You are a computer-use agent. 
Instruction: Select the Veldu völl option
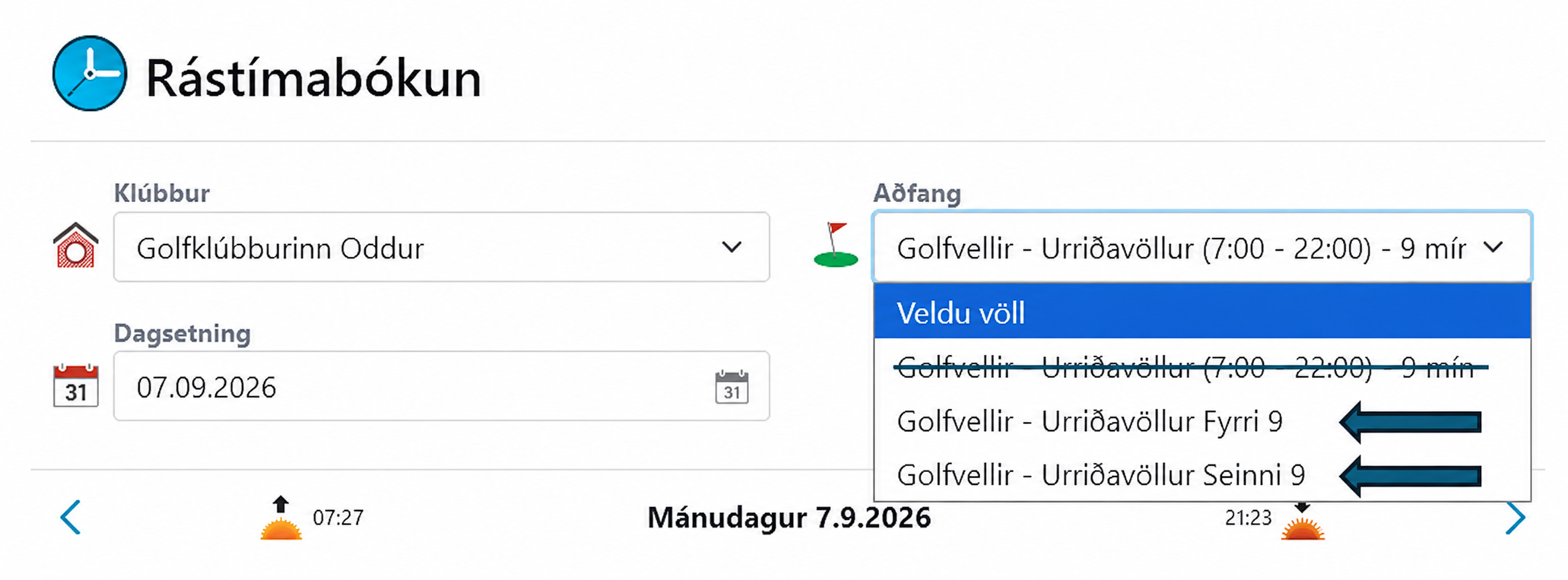(1201, 312)
